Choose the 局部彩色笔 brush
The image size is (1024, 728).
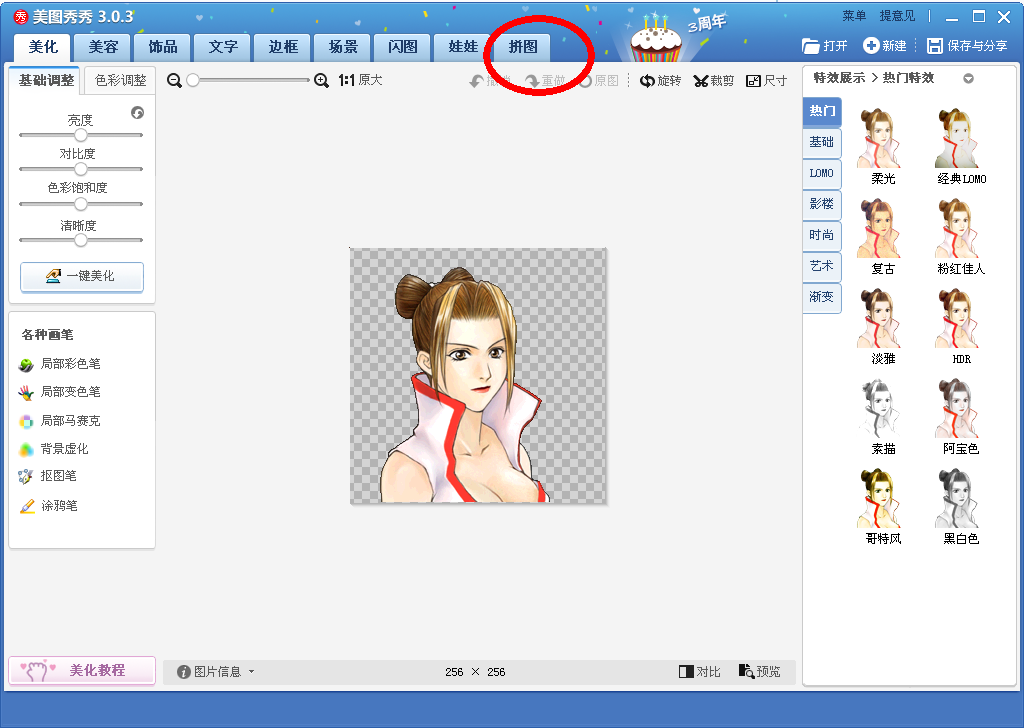coord(60,364)
